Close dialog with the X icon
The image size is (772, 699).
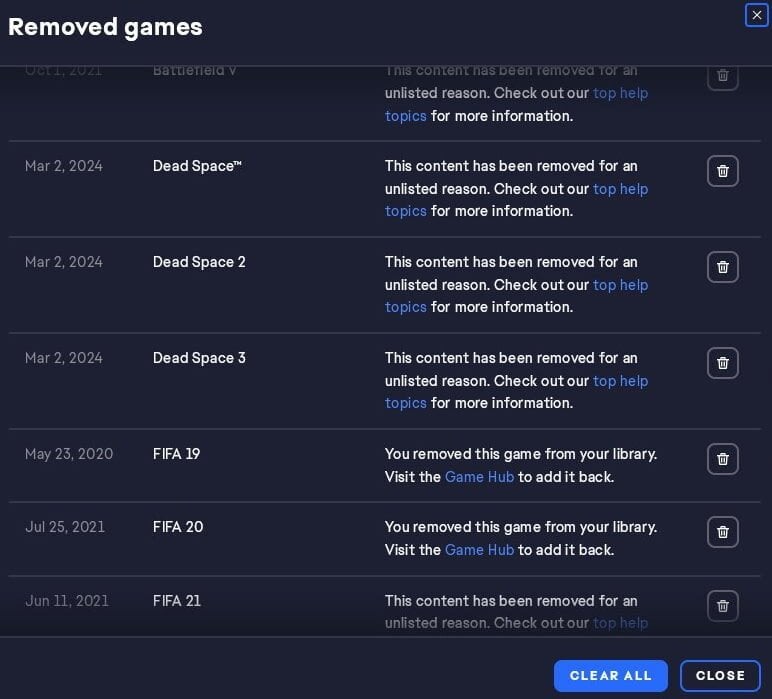click(756, 15)
